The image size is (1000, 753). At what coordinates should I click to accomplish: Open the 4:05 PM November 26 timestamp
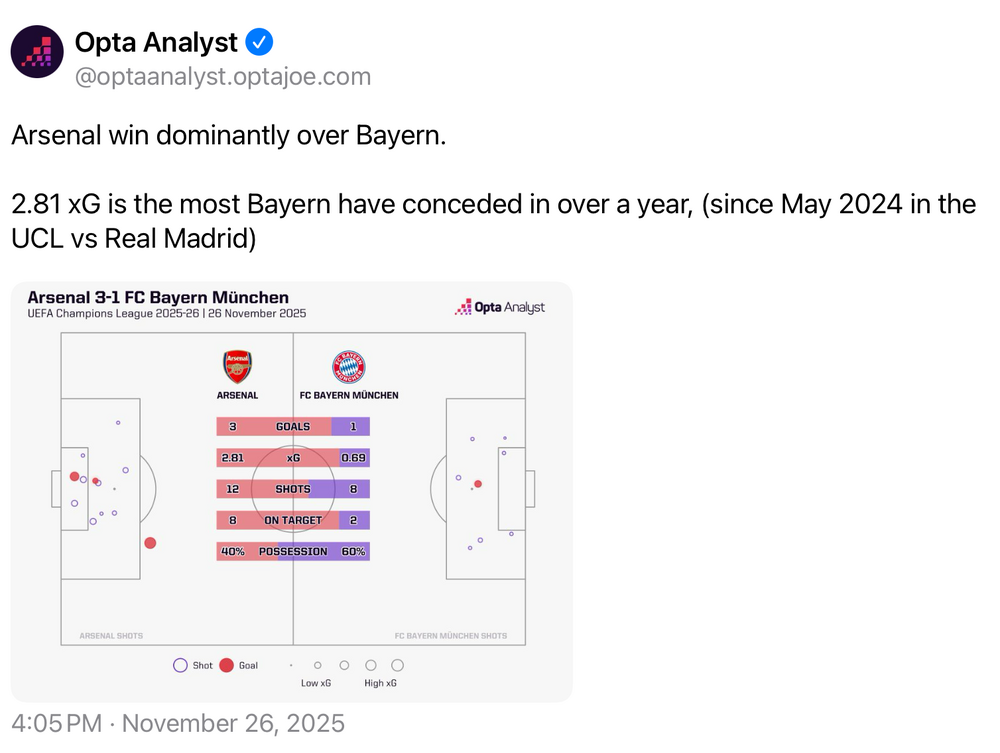[x=178, y=723]
